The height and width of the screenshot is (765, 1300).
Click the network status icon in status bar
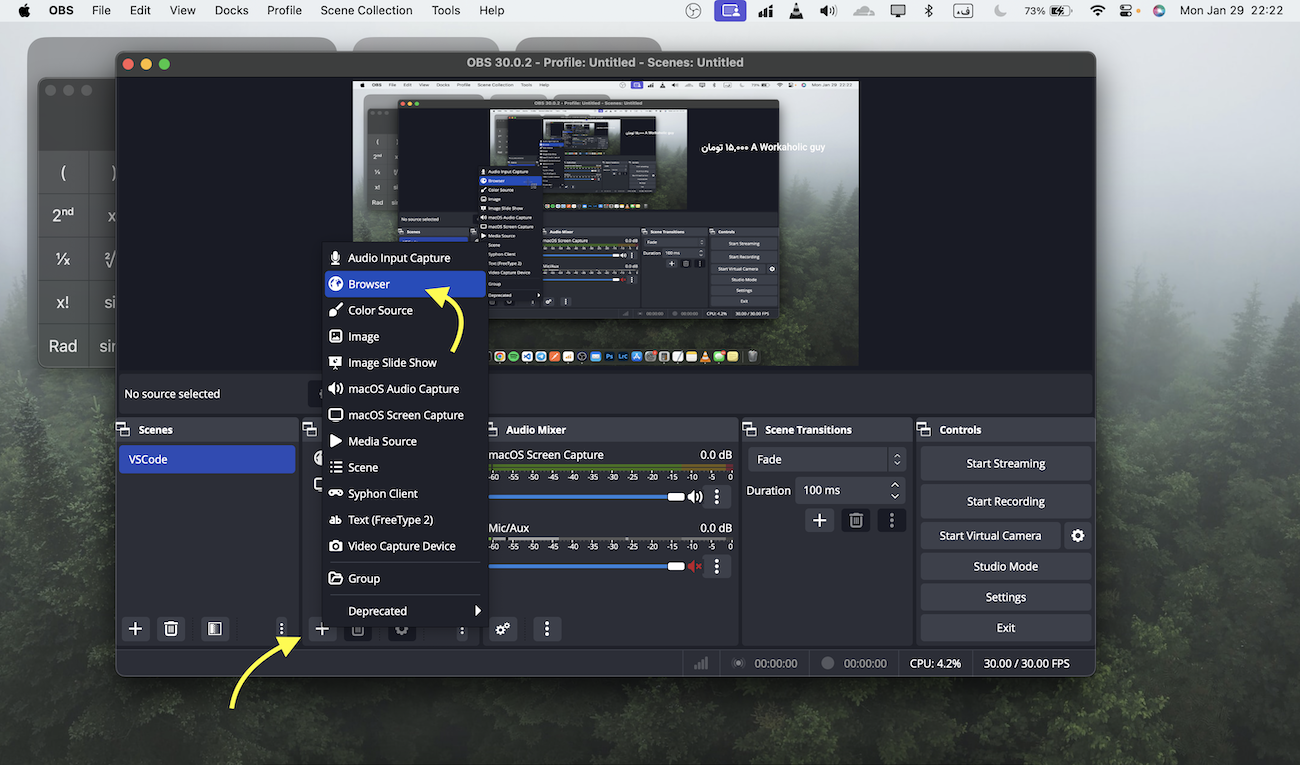click(701, 663)
